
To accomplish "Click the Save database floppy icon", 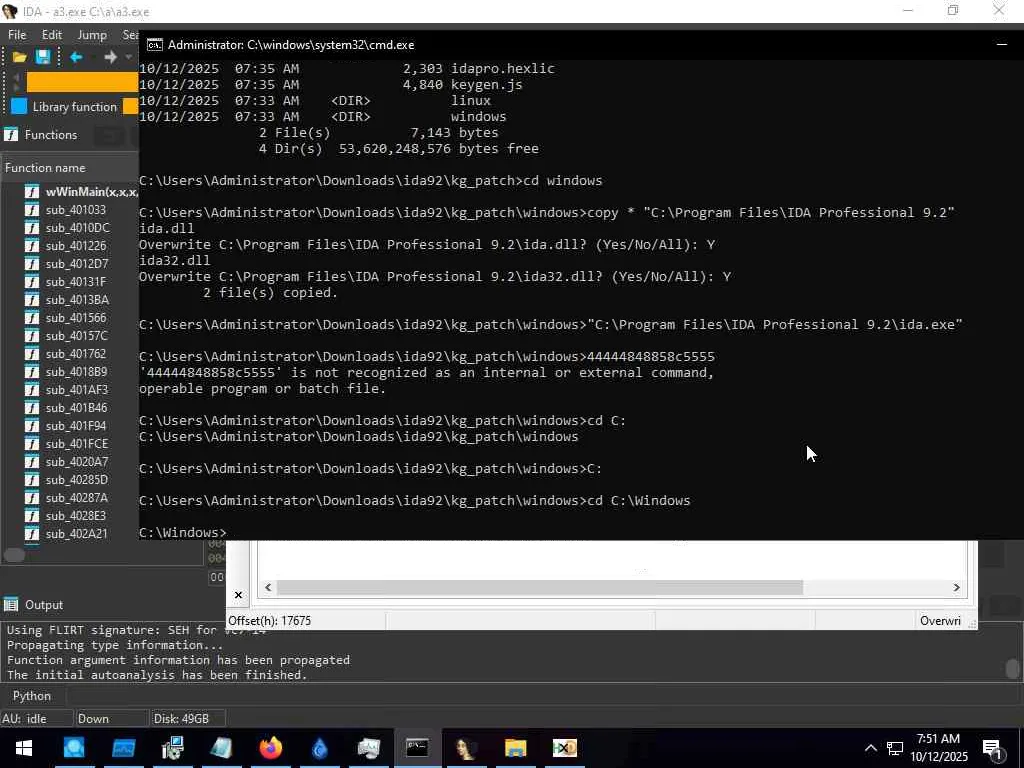I will pyautogui.click(x=43, y=57).
